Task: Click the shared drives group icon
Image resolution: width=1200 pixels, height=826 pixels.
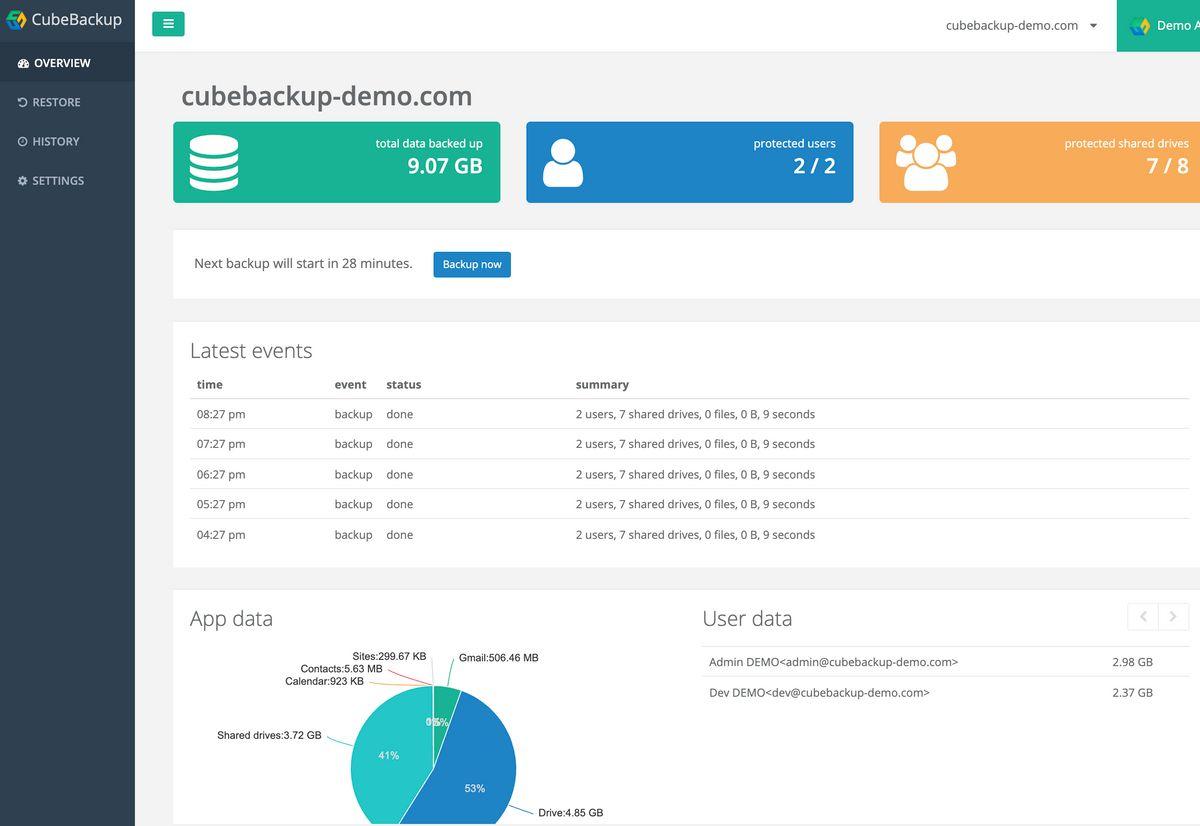Action: 925,163
